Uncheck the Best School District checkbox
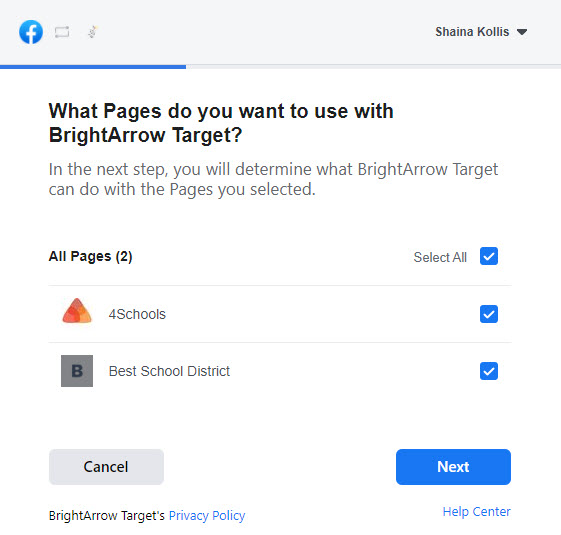Image resolution: width=561 pixels, height=535 pixels. [489, 371]
